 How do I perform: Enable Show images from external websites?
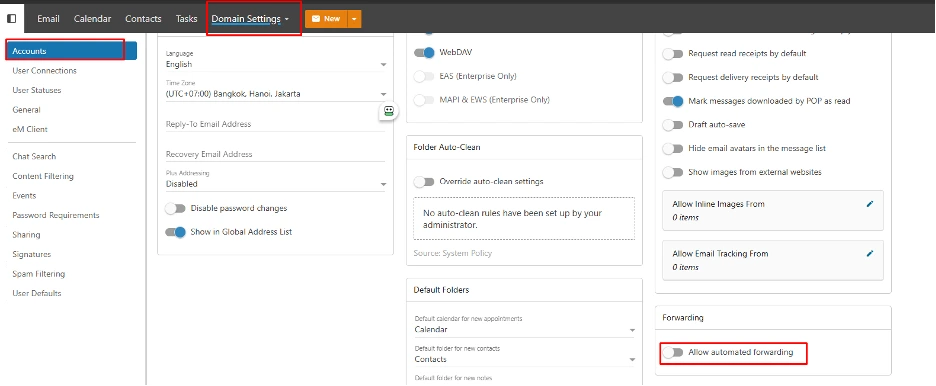(673, 172)
